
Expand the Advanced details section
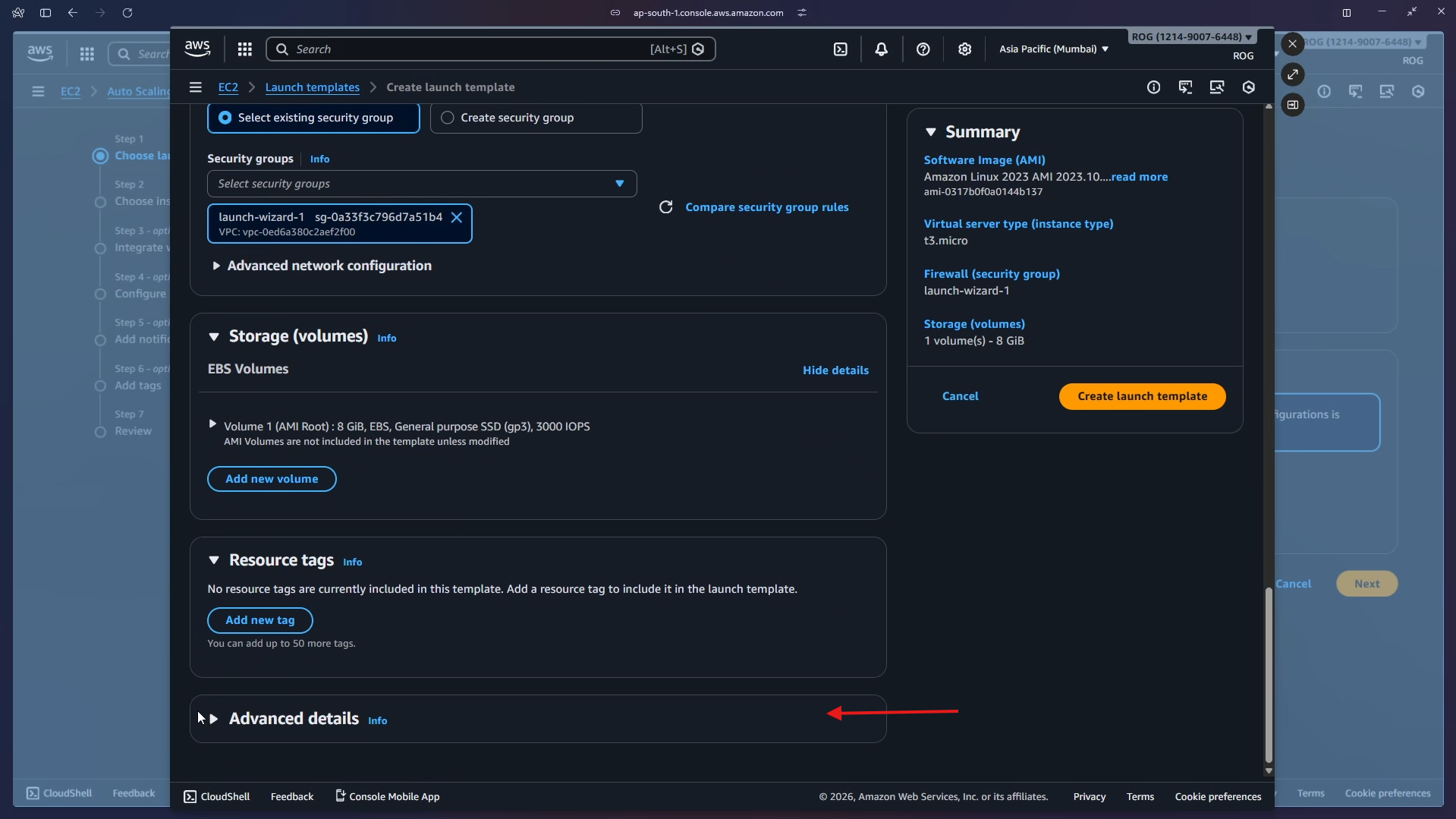[x=214, y=719]
